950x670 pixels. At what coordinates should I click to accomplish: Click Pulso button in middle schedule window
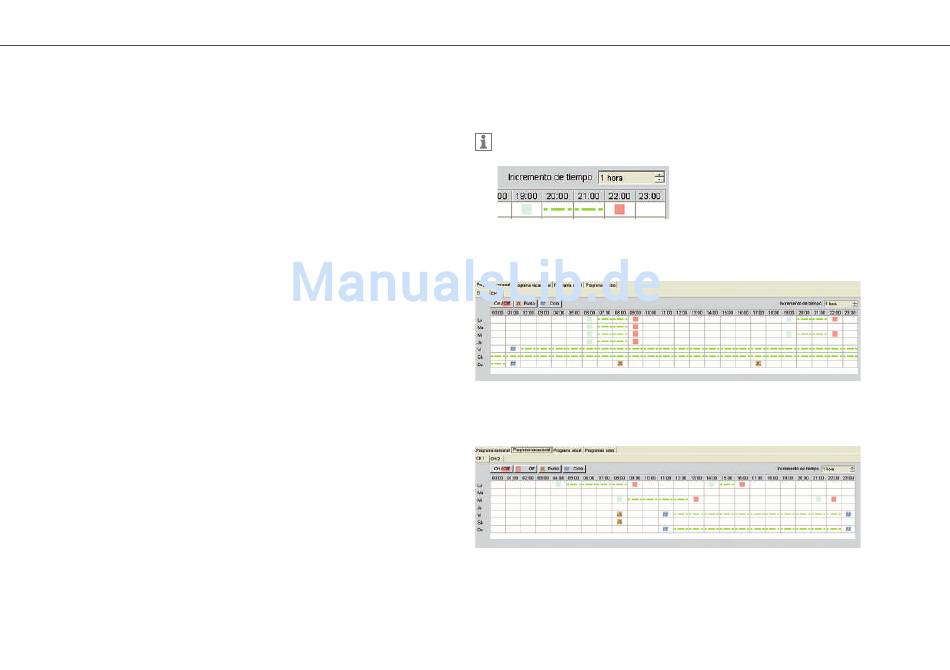pos(526,303)
